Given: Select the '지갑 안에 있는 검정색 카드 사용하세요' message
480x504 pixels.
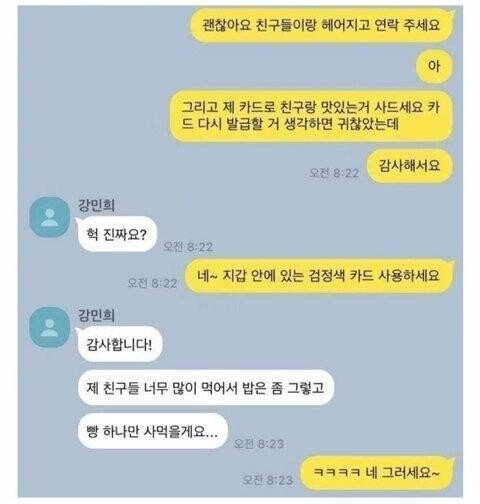Looking at the screenshot, I should pyautogui.click(x=319, y=276).
